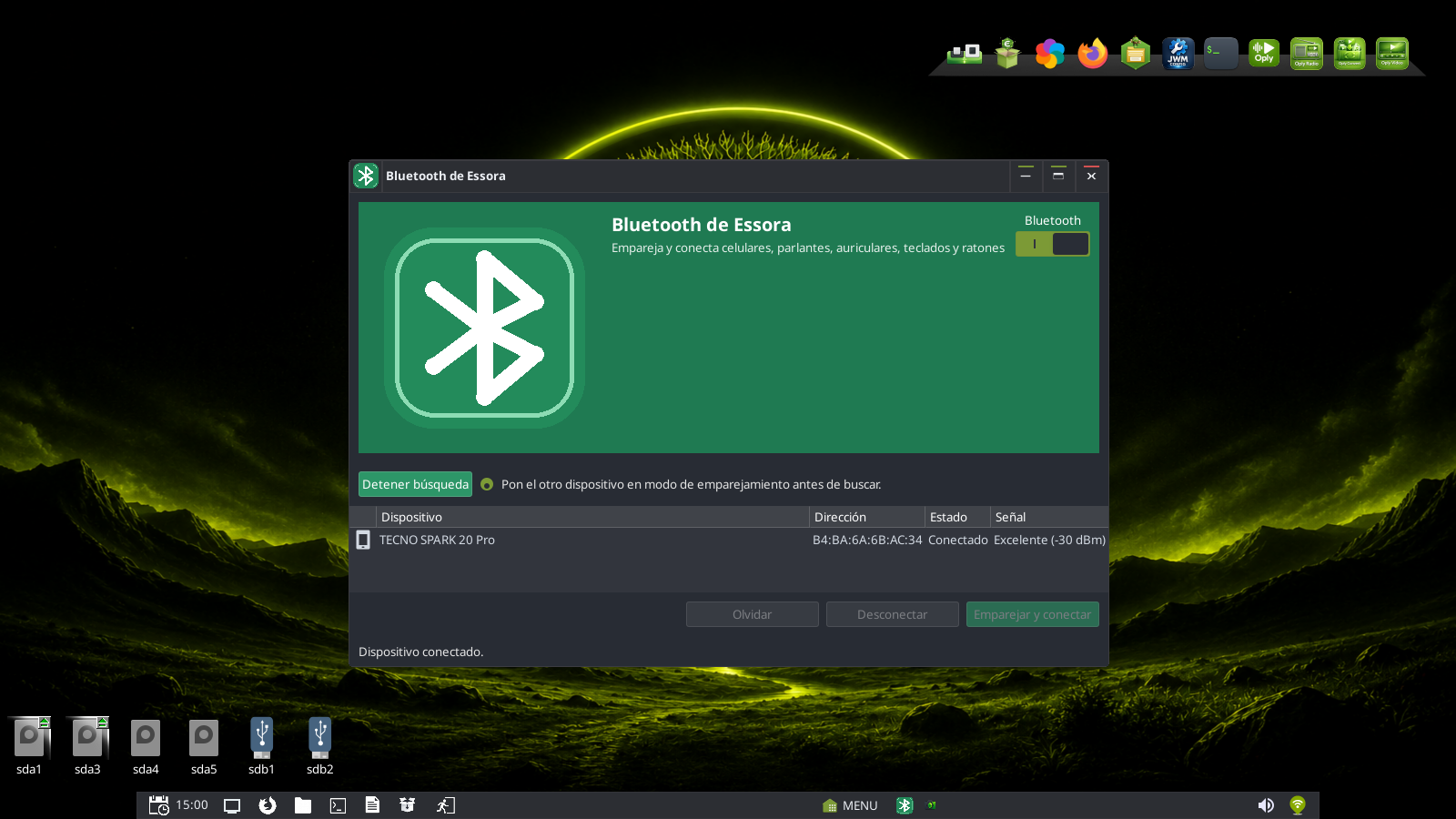Screen dimensions: 1456x819
Task: Launch Firefox from the top dock
Action: coord(1093,54)
